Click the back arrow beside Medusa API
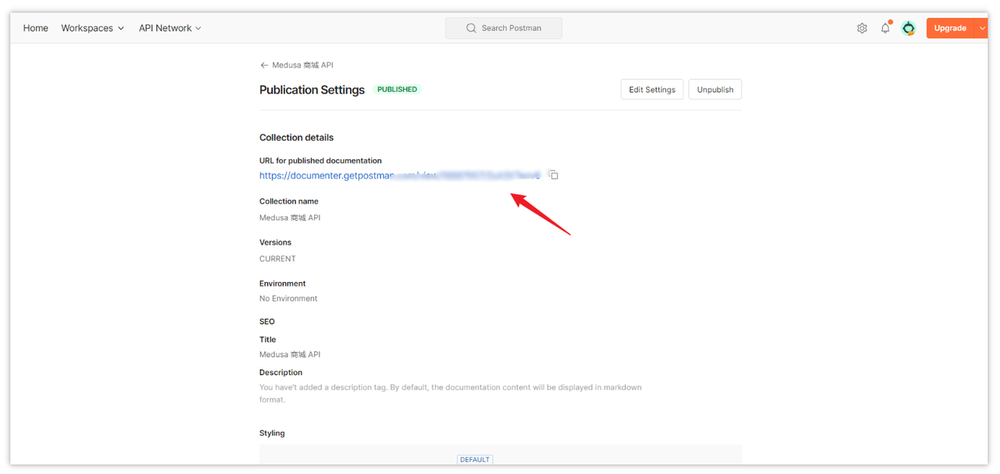The image size is (1000, 474). click(x=264, y=65)
